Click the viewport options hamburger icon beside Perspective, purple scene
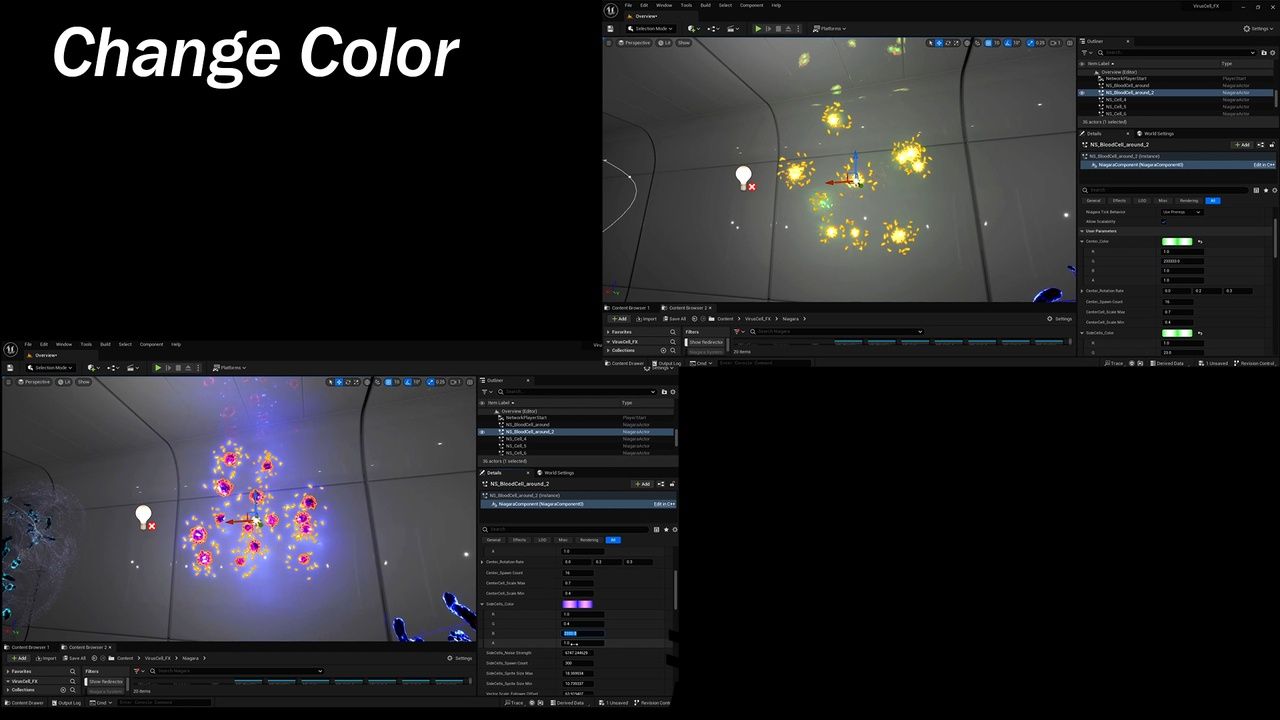This screenshot has width=1280, height=720. [x=10, y=382]
